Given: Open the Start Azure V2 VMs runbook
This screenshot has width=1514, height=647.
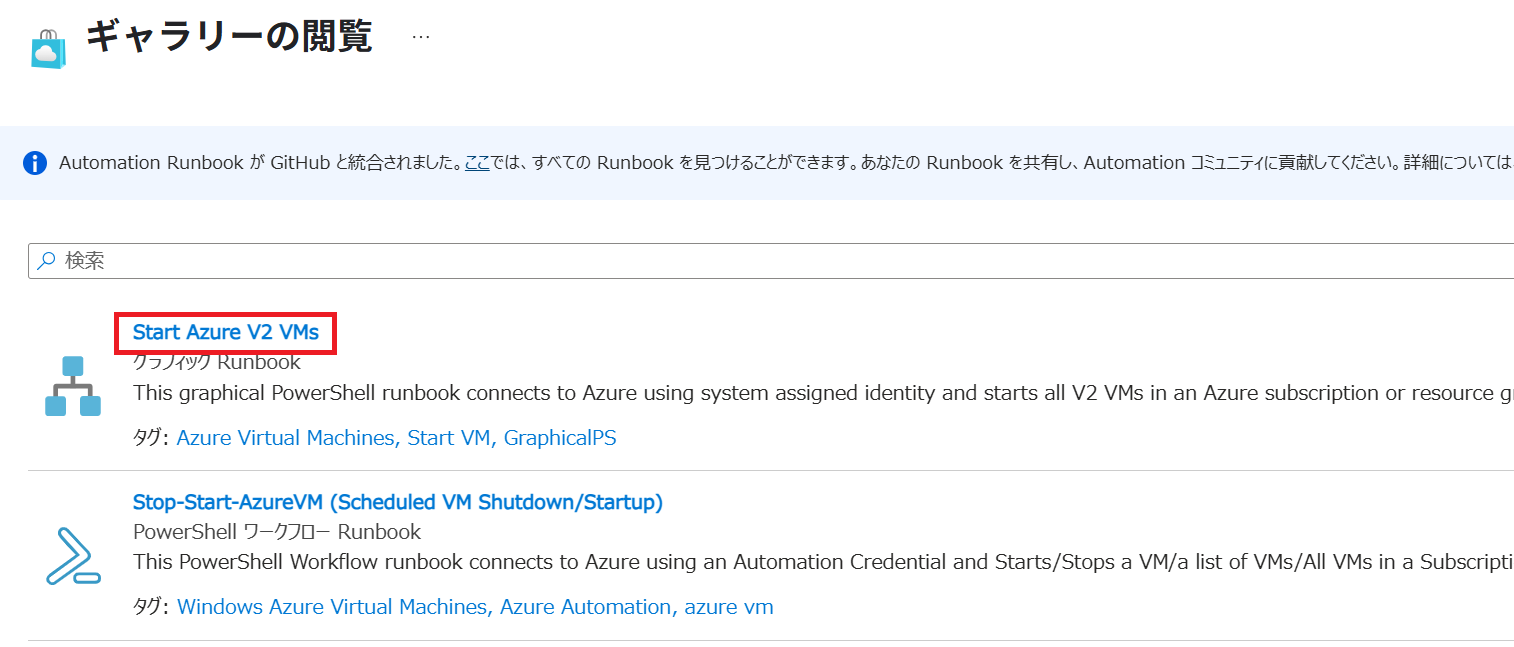Looking at the screenshot, I should (226, 332).
